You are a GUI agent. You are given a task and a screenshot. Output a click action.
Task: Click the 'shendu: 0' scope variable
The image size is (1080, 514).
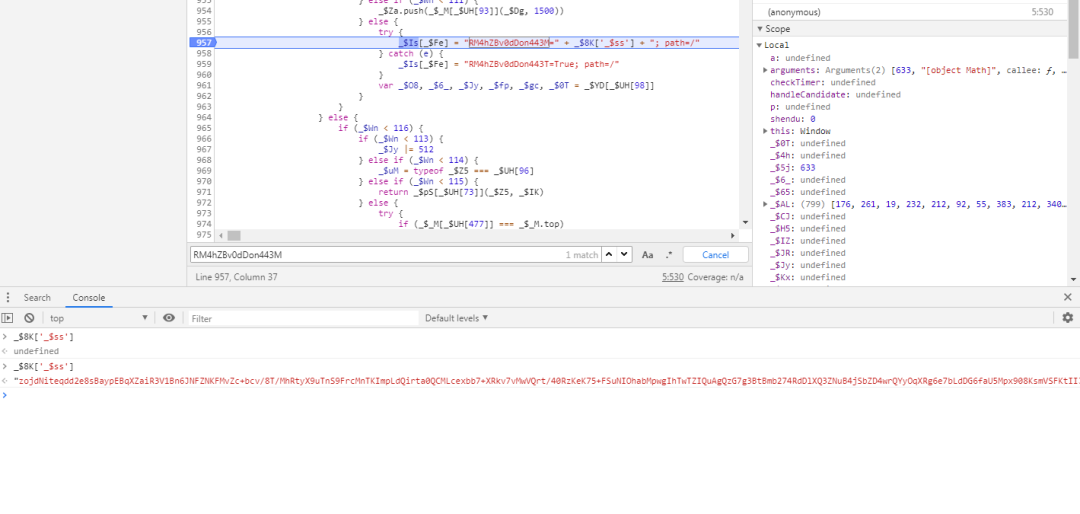coord(793,119)
